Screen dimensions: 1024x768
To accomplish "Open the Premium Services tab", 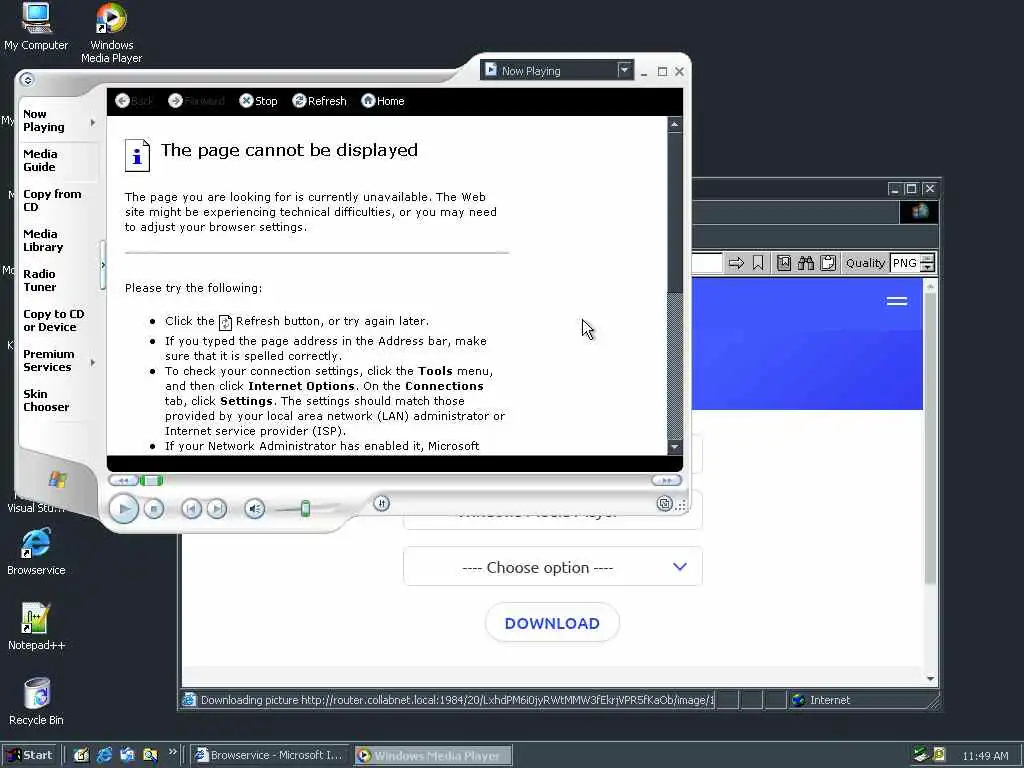I will click(48, 360).
